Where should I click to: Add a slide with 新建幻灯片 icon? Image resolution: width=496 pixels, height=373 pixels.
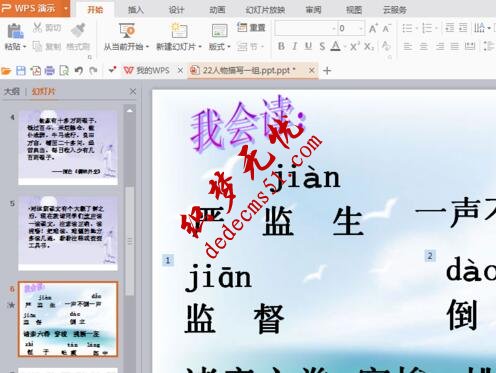[179, 30]
